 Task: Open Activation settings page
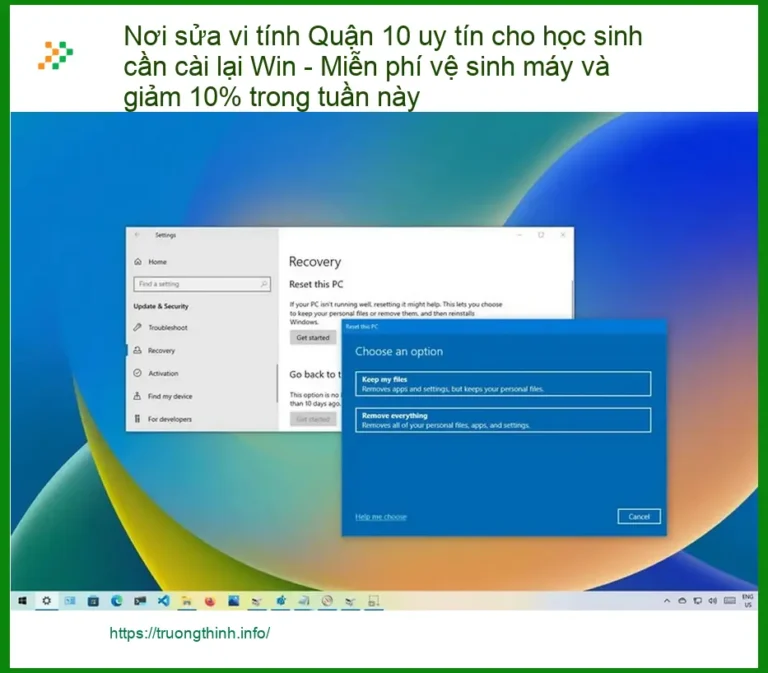(x=163, y=373)
